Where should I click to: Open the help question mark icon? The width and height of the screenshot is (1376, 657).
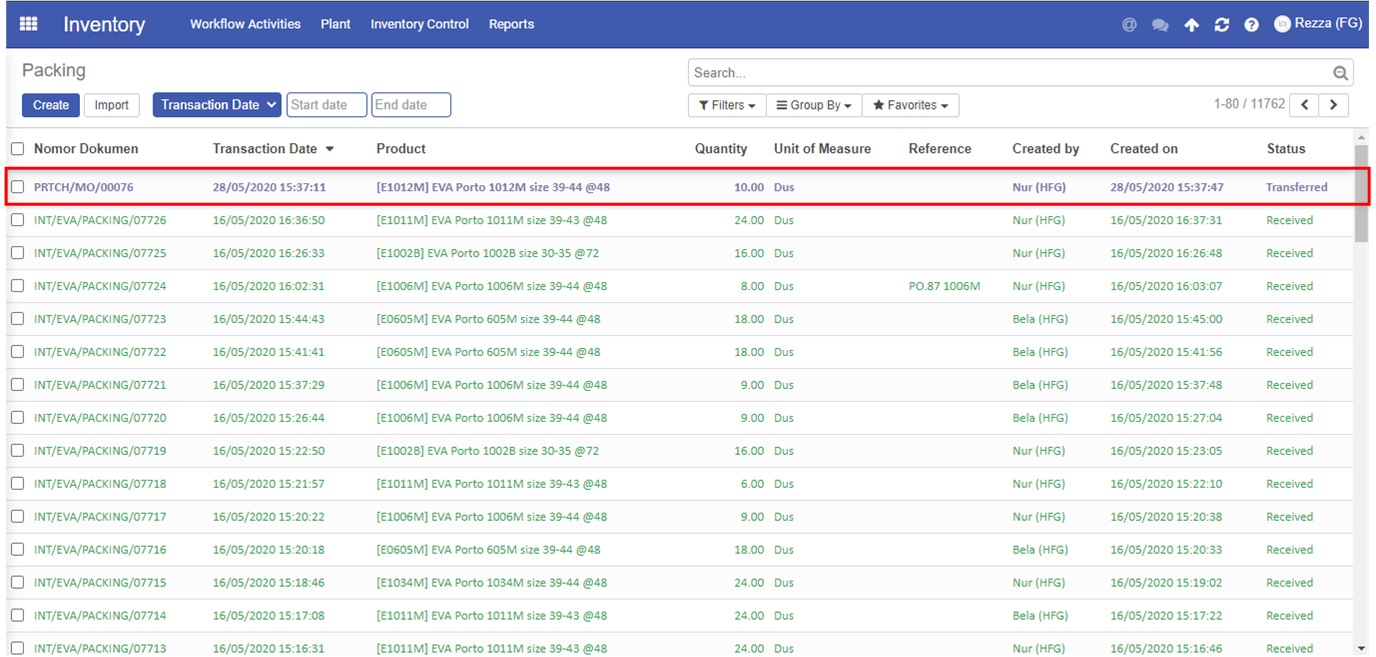(x=1251, y=25)
